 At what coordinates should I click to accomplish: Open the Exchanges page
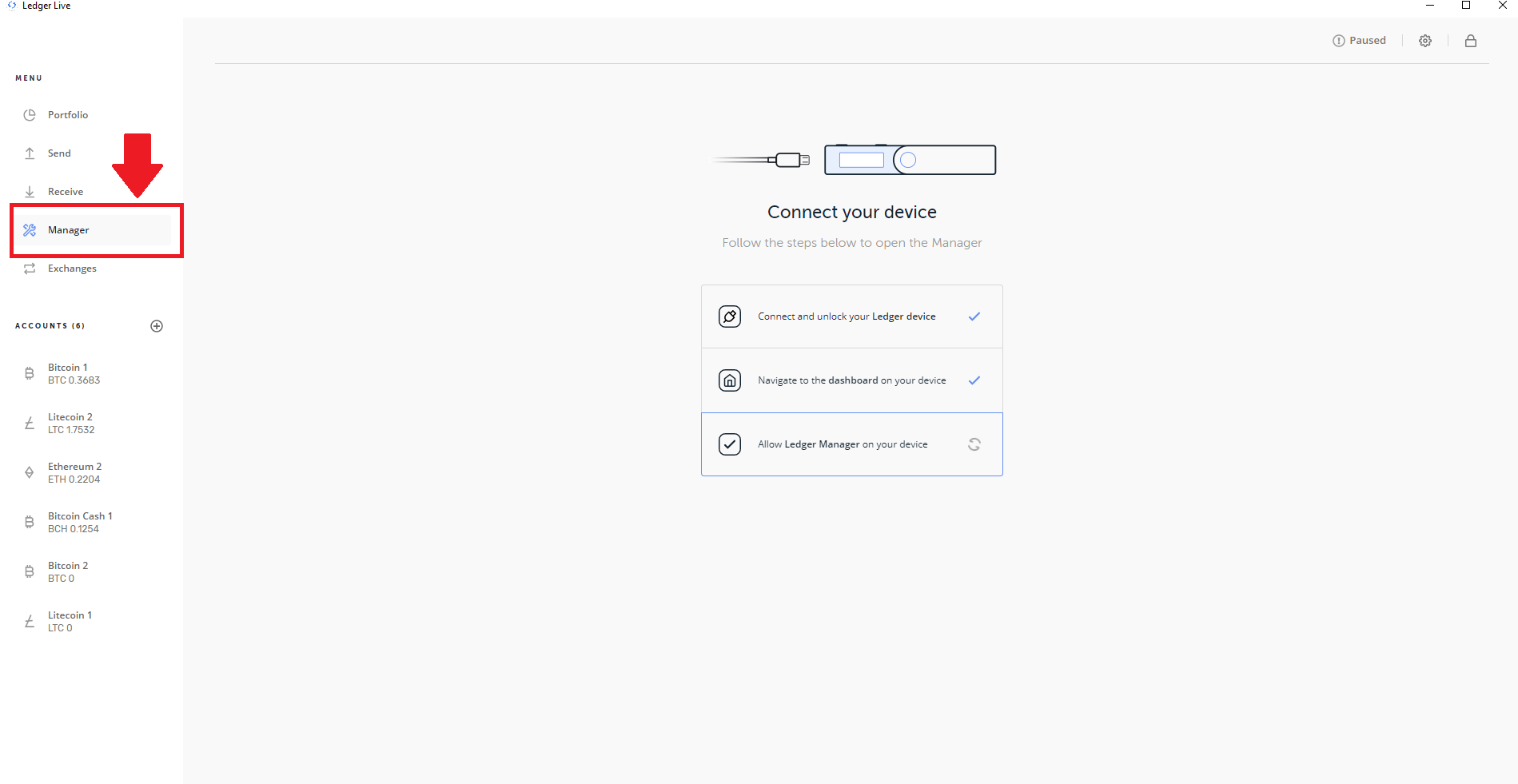tap(92, 269)
